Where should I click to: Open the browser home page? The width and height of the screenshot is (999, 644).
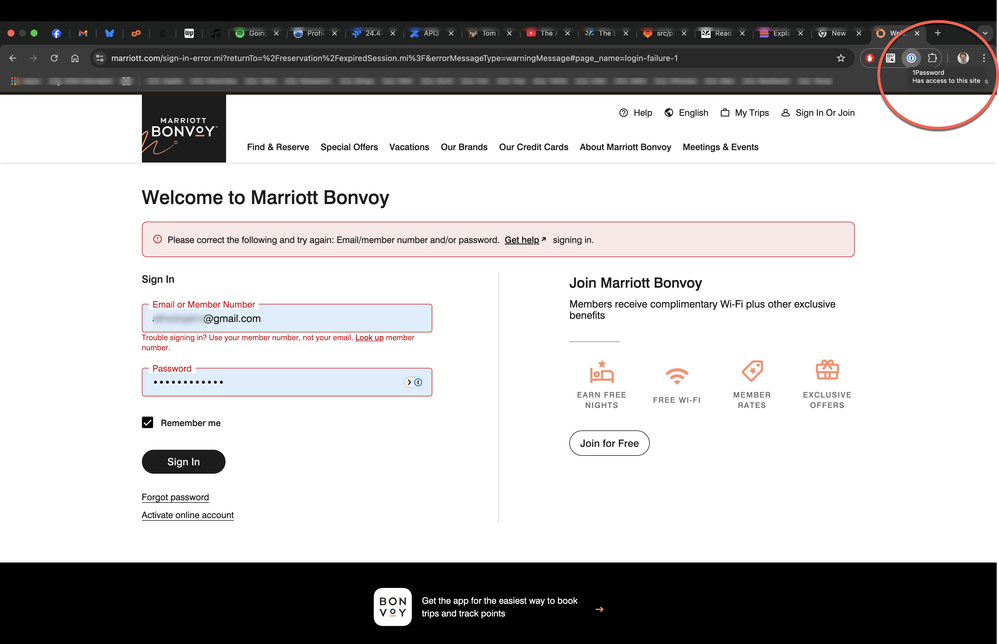coord(75,58)
